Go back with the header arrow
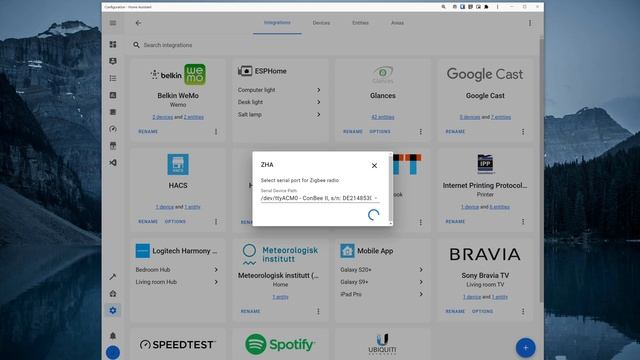Screen dimensions: 640x360 tap(138, 23)
